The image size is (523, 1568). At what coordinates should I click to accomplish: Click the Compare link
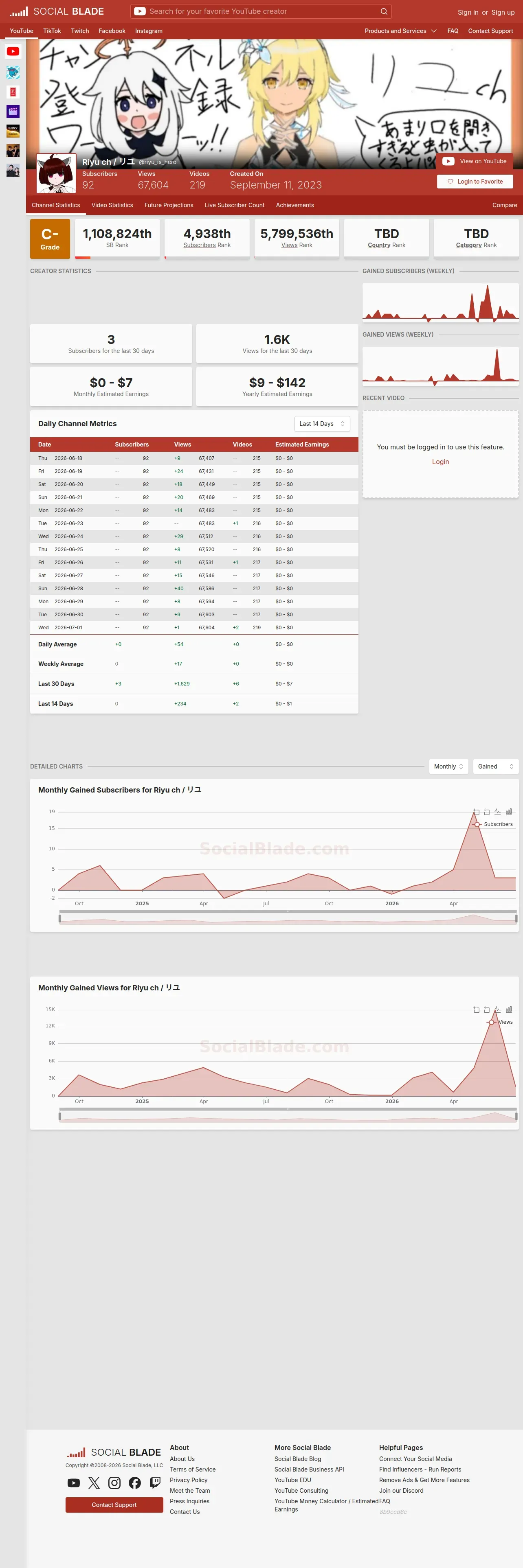click(505, 205)
